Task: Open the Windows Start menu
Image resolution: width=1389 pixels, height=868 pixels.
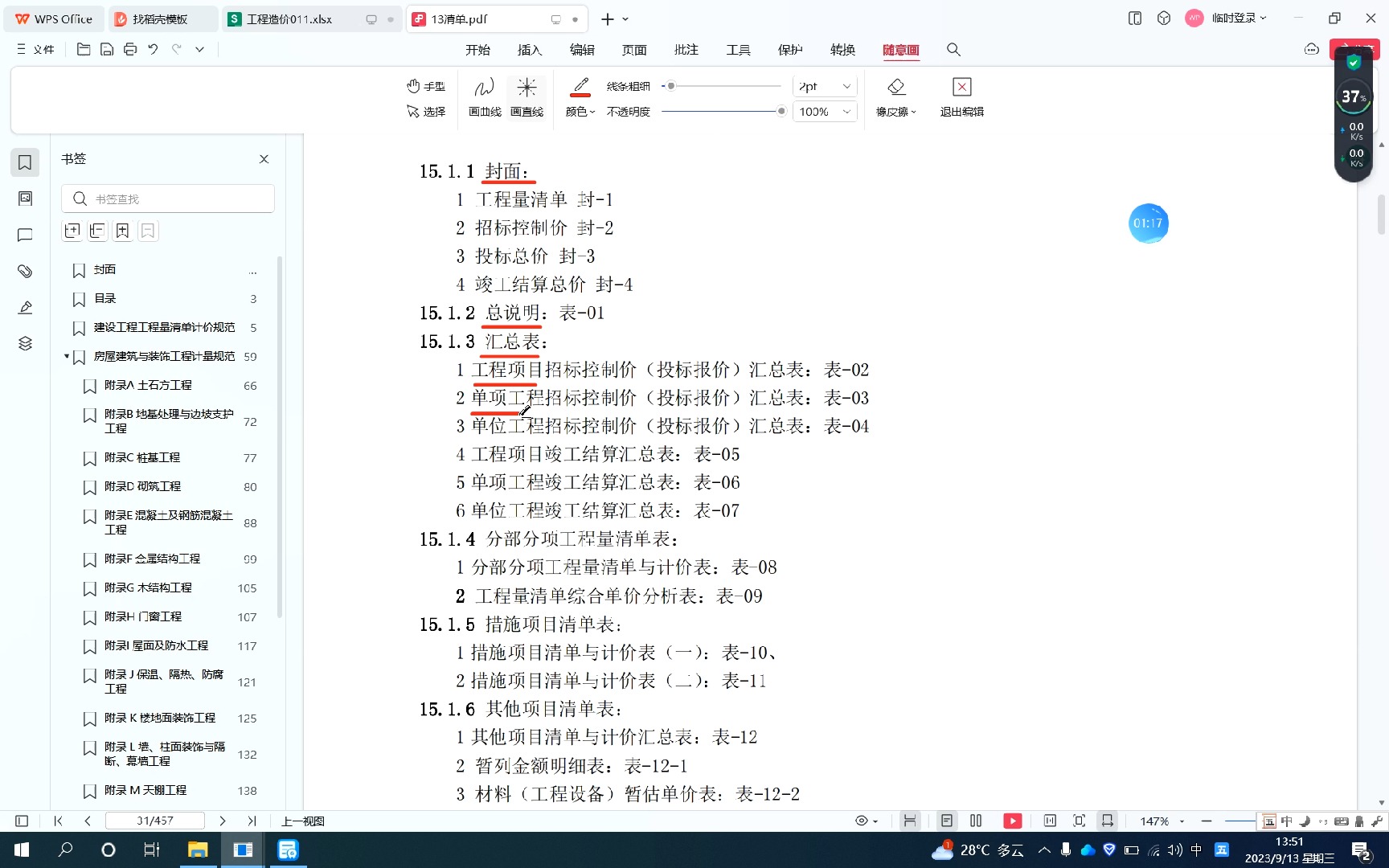Action: (22, 850)
